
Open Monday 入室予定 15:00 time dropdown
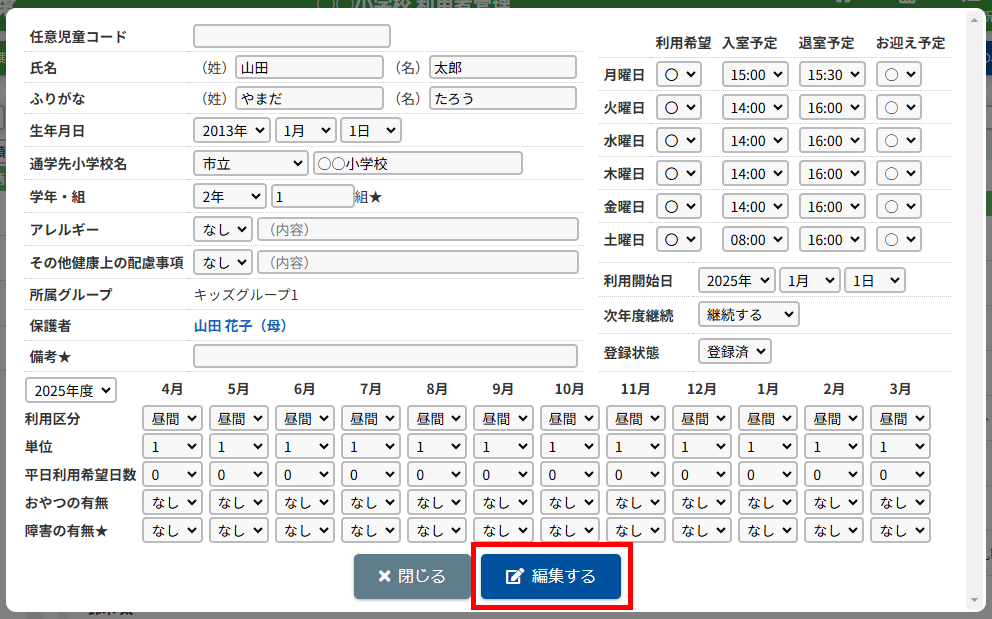coord(755,75)
